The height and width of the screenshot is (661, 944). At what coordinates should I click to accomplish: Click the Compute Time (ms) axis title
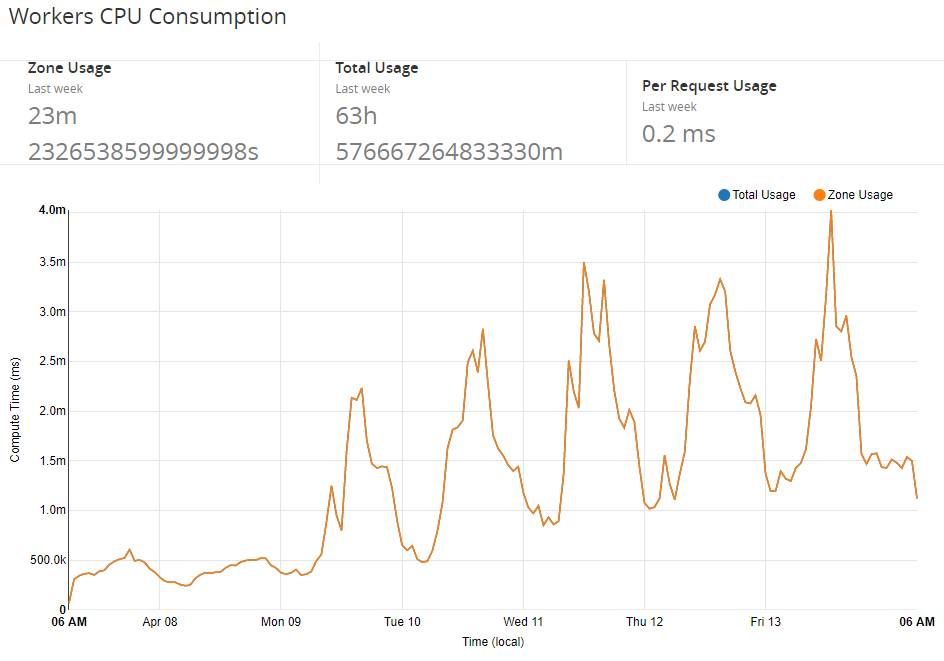[x=15, y=411]
